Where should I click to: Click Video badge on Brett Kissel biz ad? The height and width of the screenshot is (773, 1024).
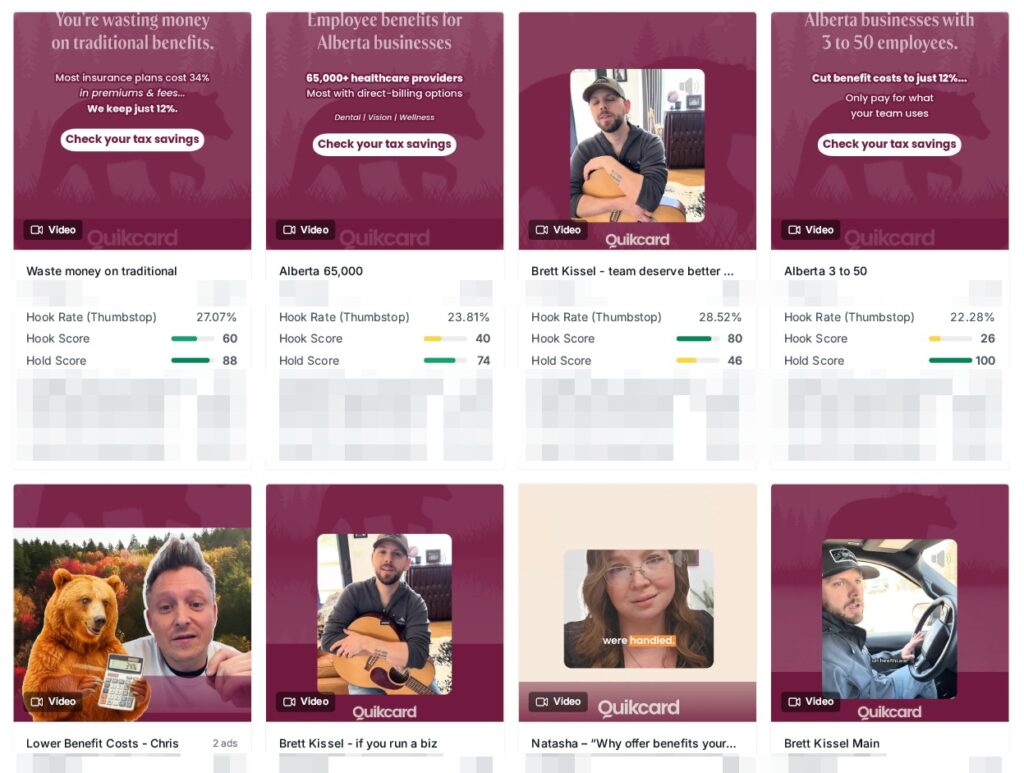(306, 701)
